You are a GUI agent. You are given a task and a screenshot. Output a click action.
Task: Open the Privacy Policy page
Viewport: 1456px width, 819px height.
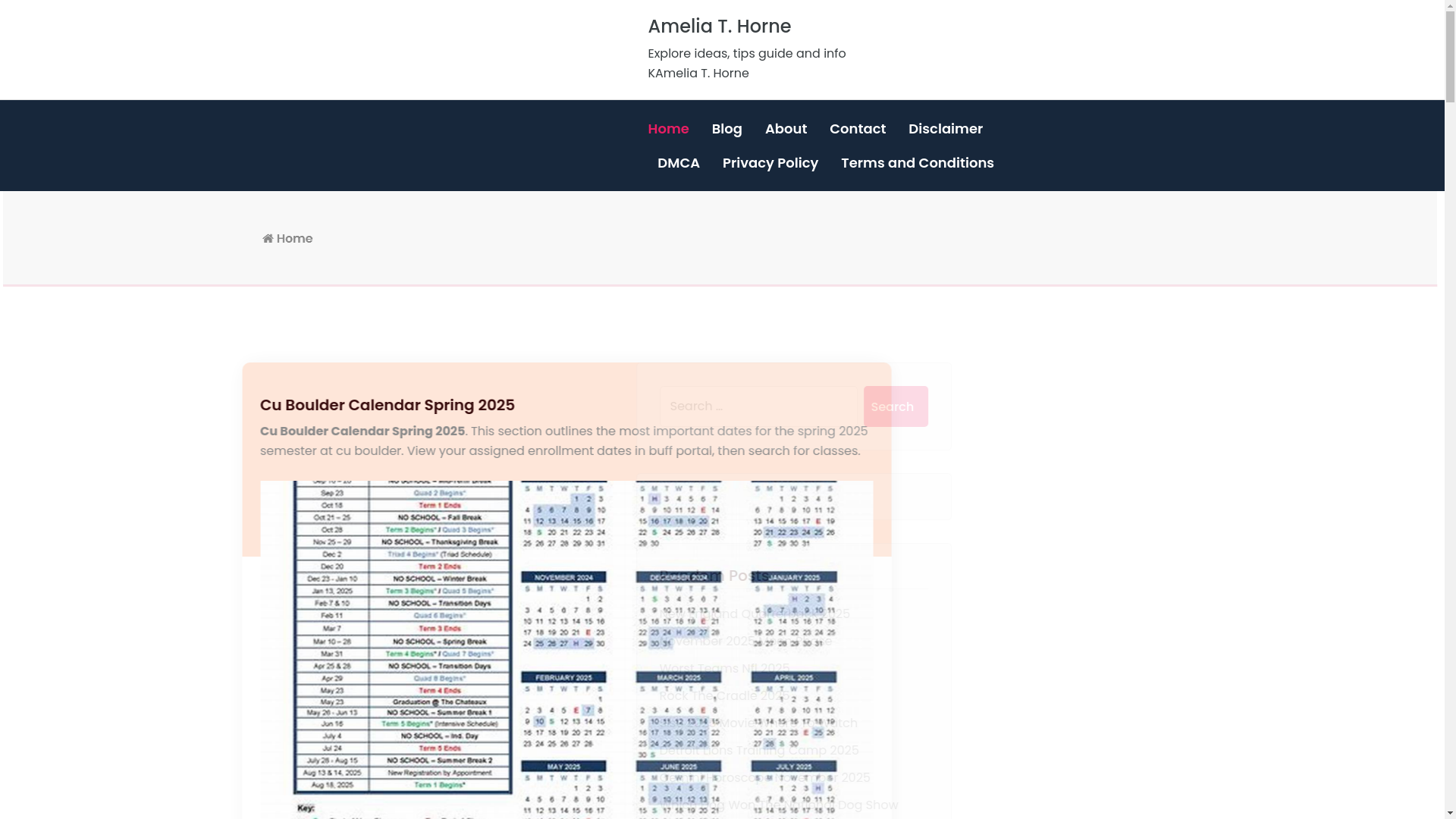click(x=770, y=163)
